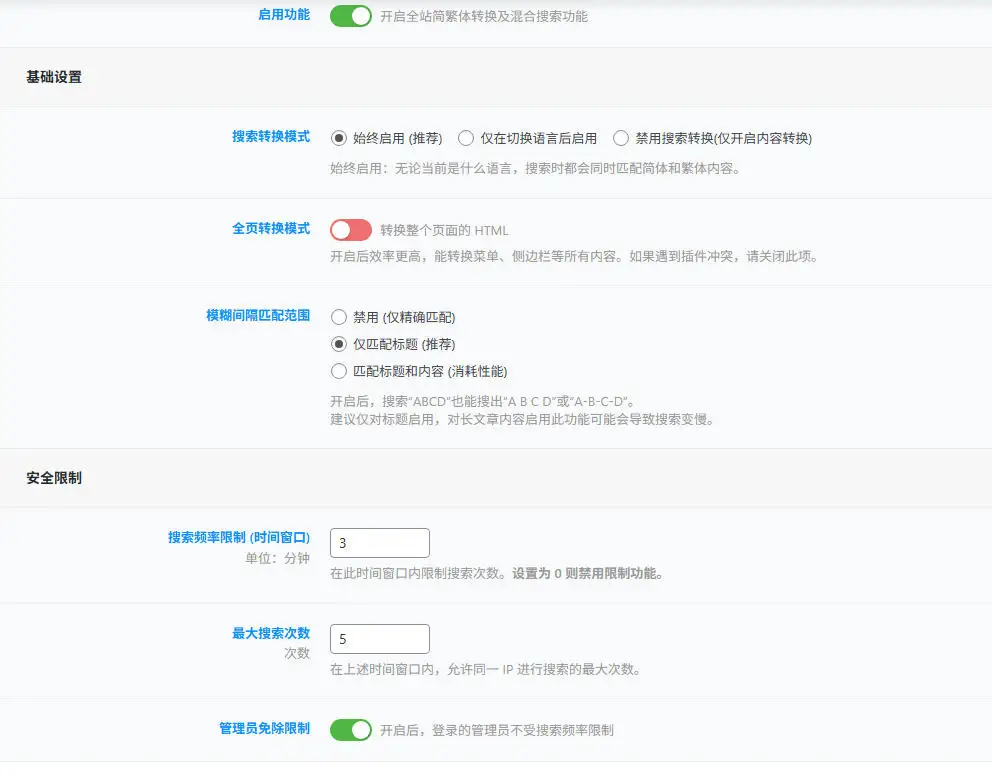Enable the 全页转换模式 switch
This screenshot has width=992, height=775.
coord(350,229)
